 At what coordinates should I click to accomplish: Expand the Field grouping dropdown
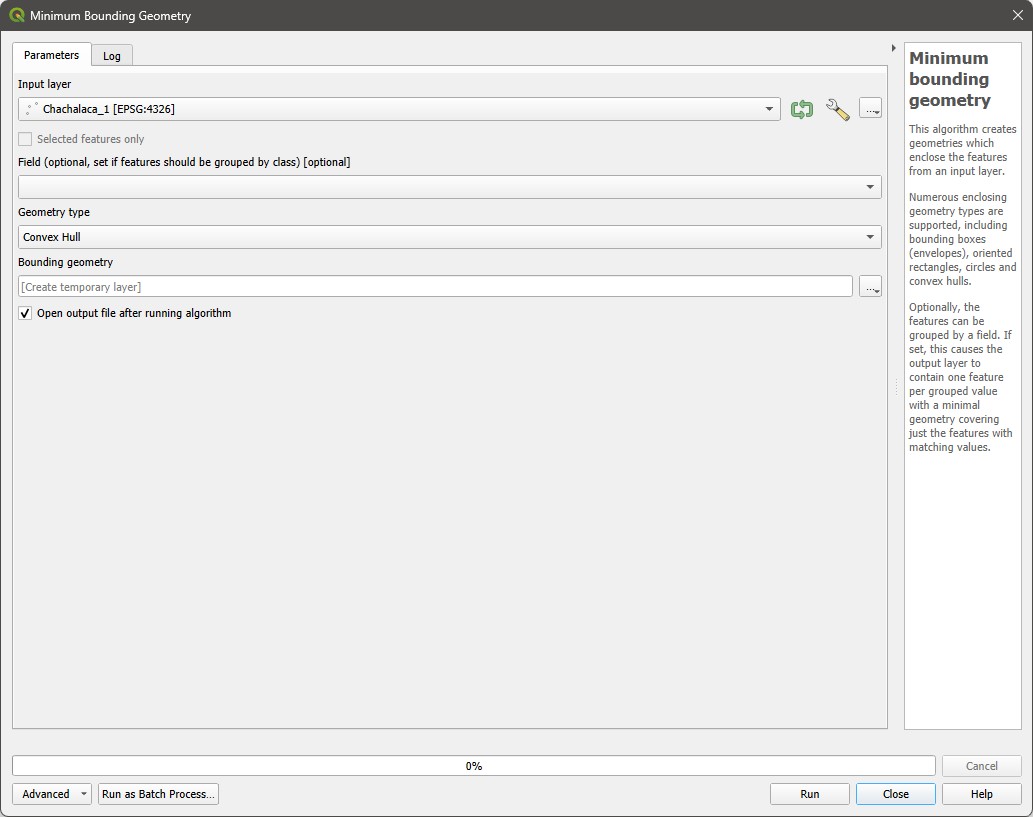450,187
